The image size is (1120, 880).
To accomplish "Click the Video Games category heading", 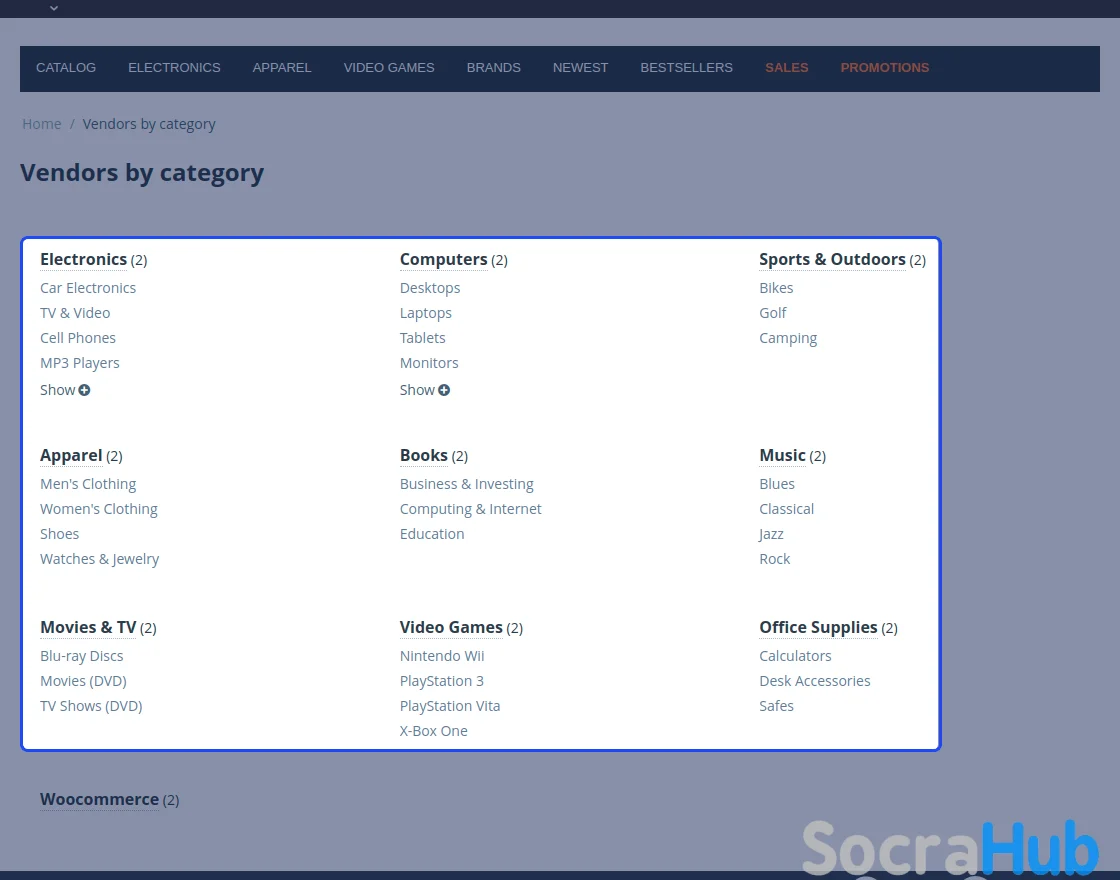I will [451, 627].
